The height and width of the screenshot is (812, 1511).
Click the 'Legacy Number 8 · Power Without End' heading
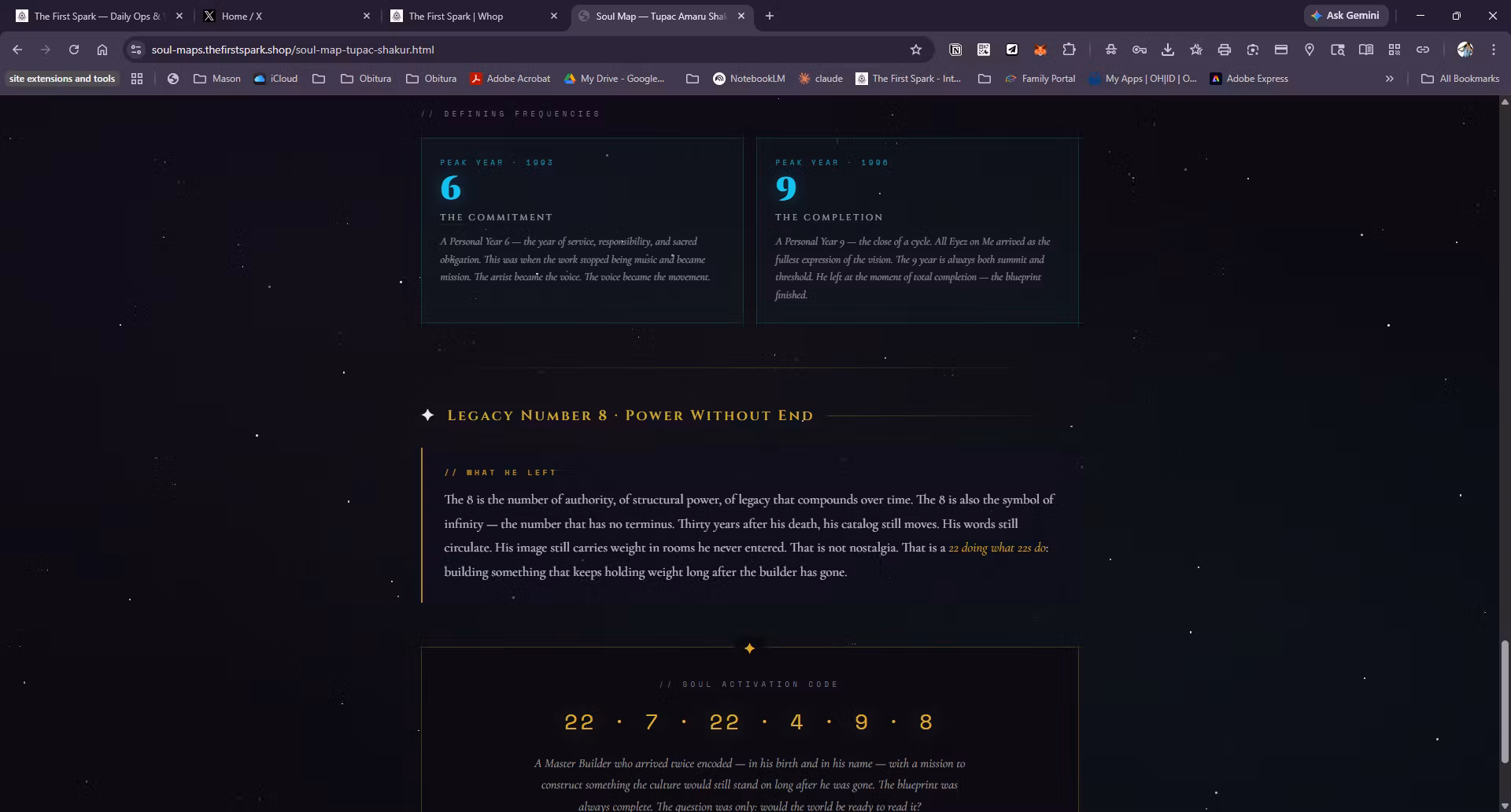(x=630, y=415)
